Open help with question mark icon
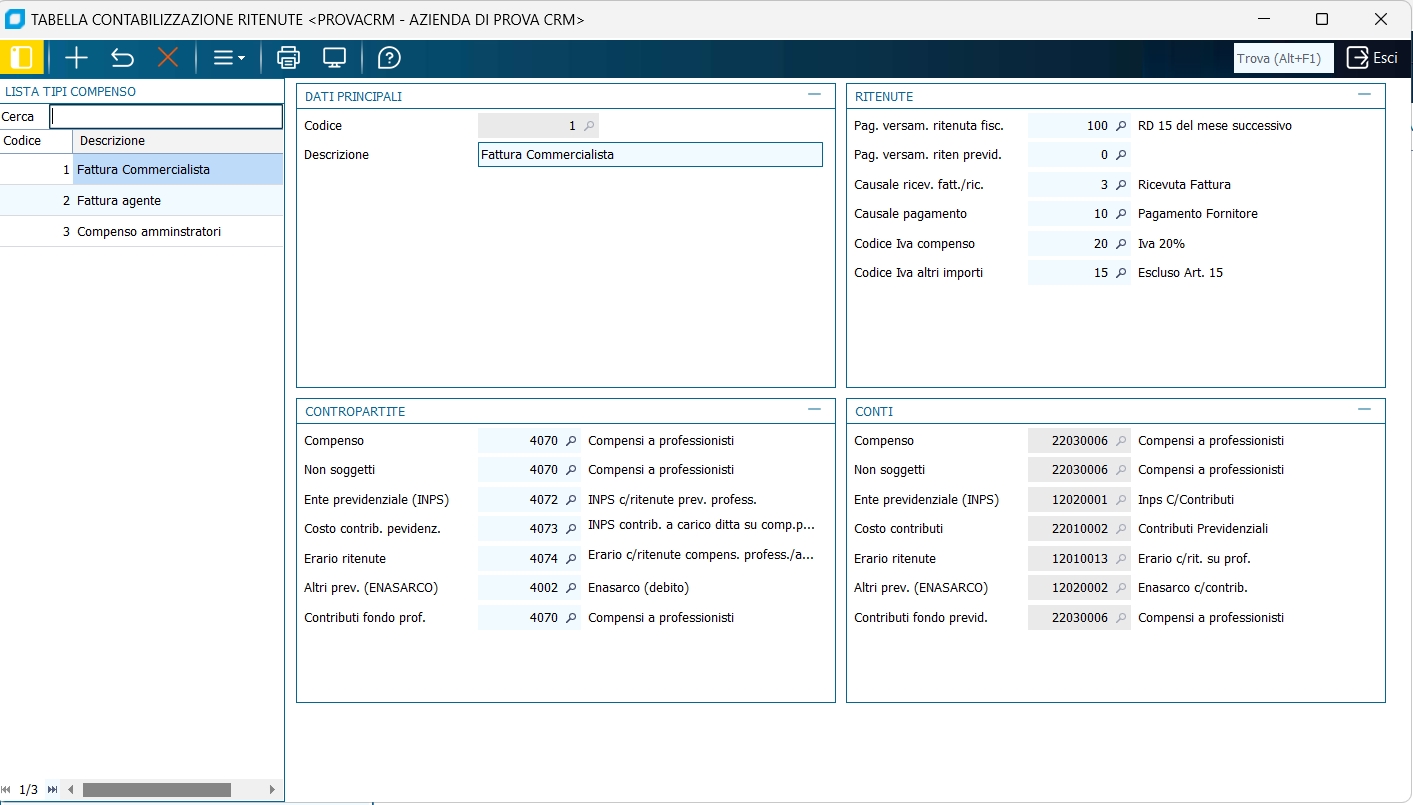 (x=389, y=58)
